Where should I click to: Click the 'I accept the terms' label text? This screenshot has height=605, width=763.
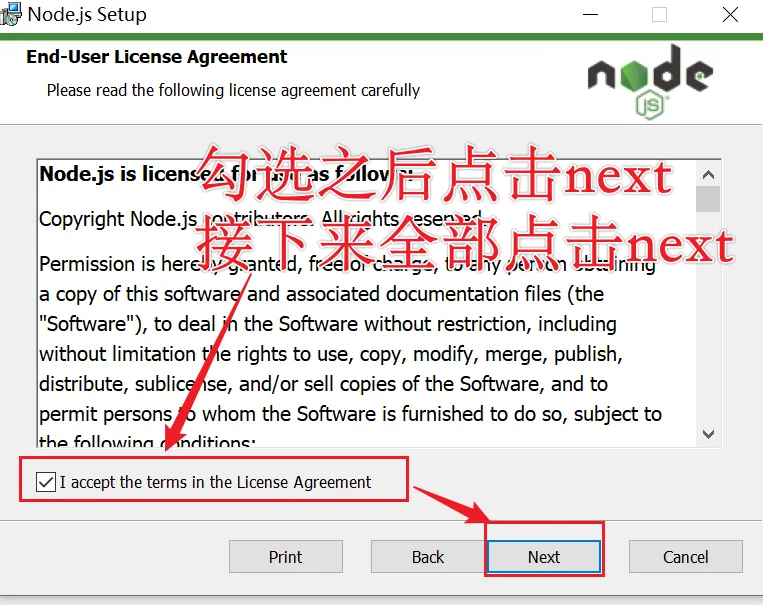(216, 482)
